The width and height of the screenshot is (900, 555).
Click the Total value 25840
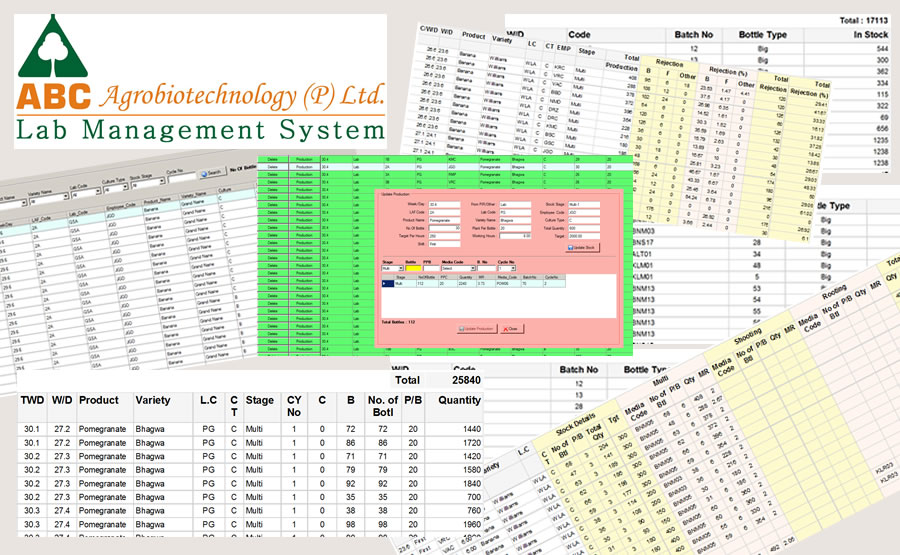(466, 380)
